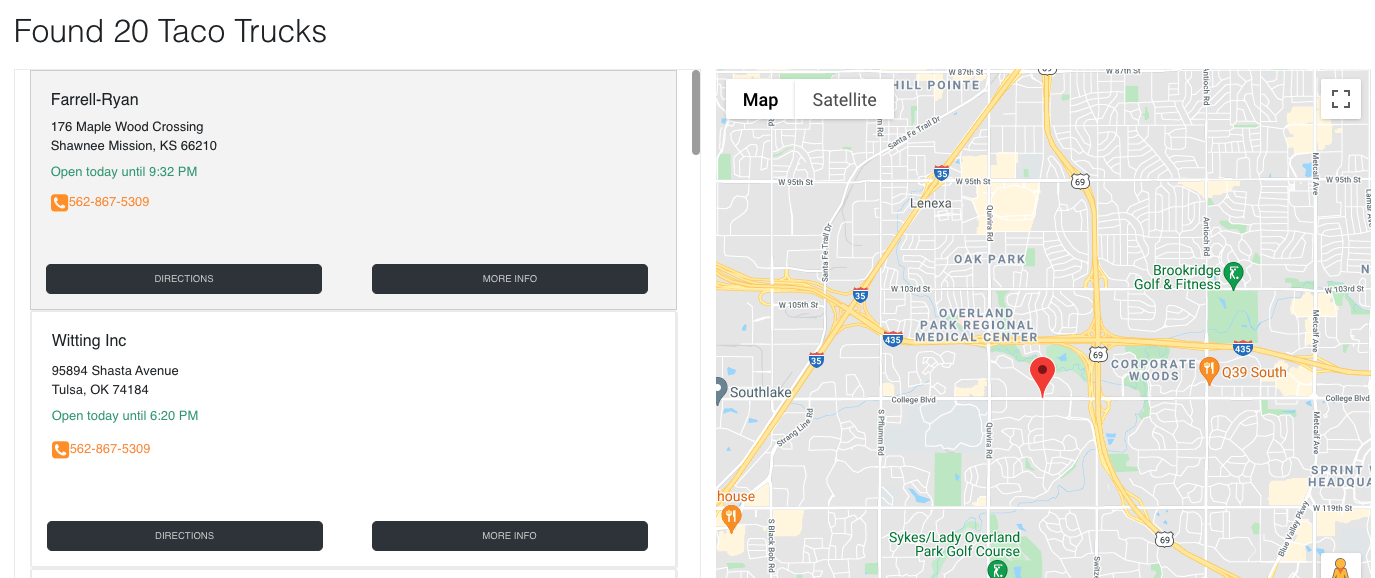Click Q39 South restaurant marker
The height and width of the screenshot is (578, 1375).
pos(1208,371)
